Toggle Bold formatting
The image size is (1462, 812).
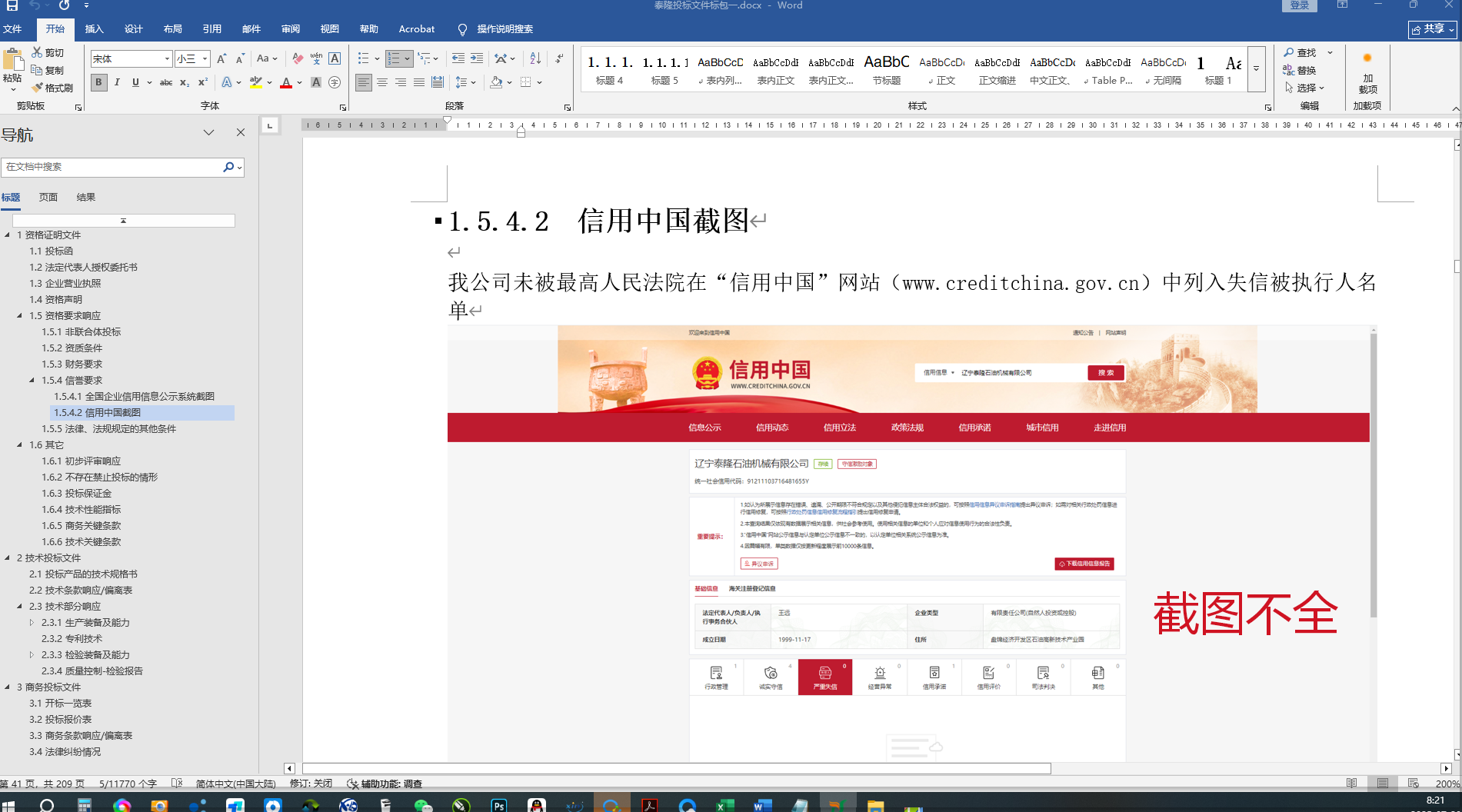[x=98, y=82]
